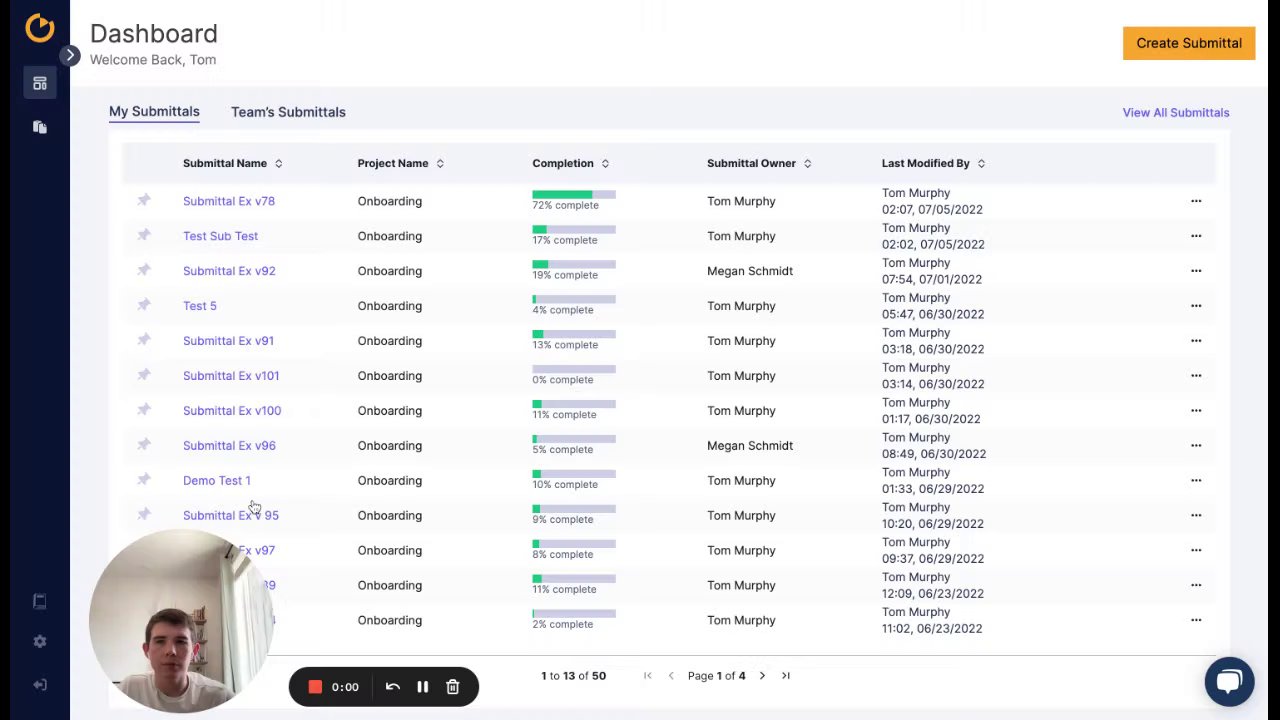Stop the screen recording
Viewport: 1280px width, 720px height.
315,687
